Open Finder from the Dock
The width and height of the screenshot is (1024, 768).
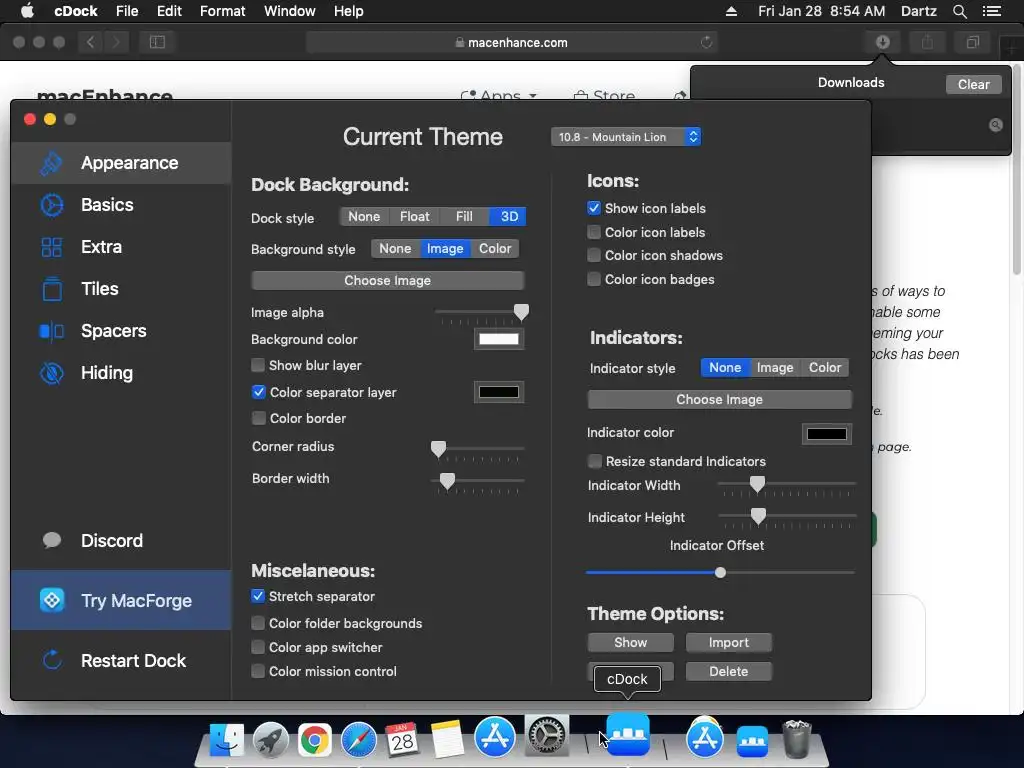(226, 740)
